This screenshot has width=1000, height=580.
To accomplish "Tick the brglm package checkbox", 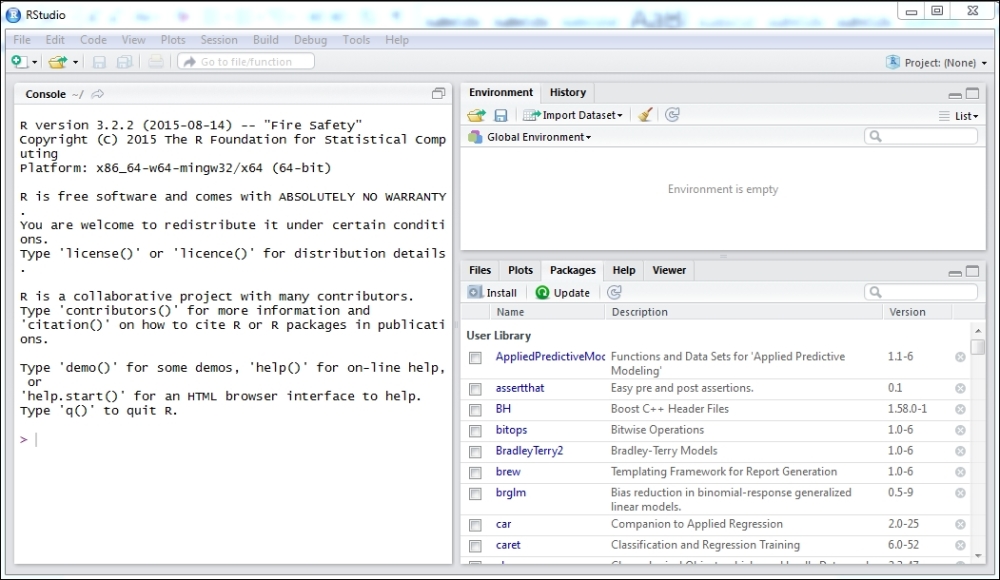I will point(475,494).
